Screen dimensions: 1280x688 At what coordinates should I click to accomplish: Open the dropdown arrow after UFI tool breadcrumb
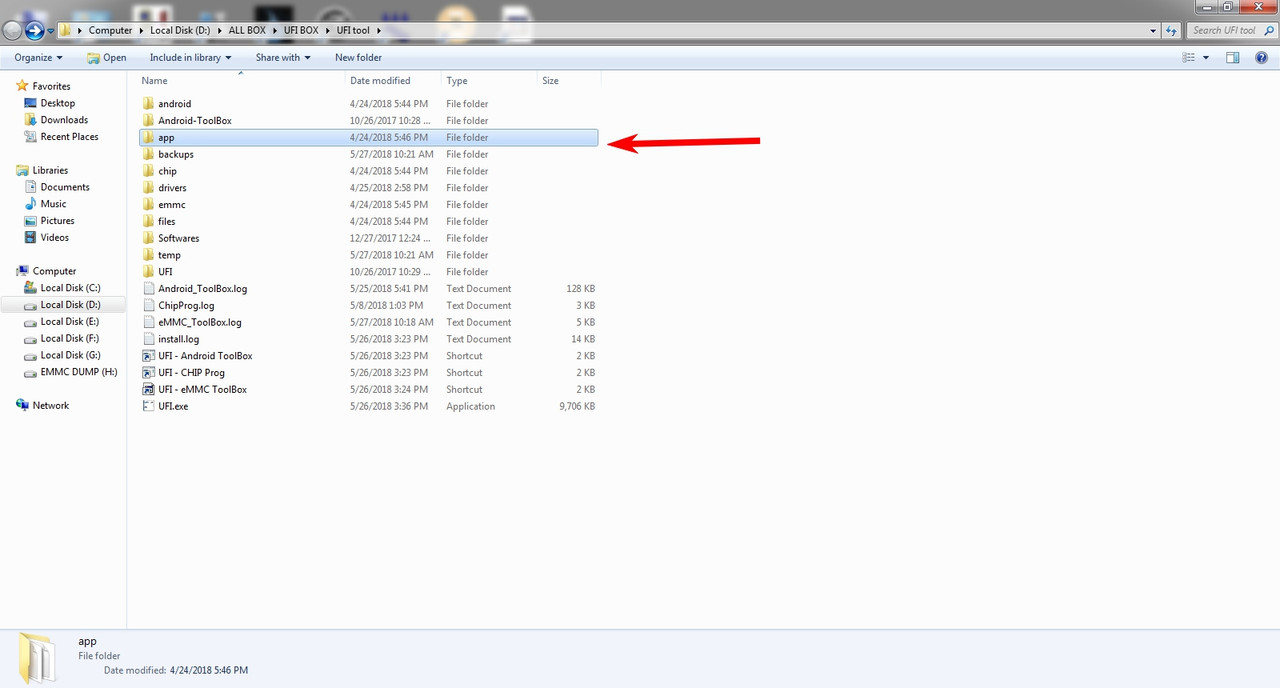[378, 31]
